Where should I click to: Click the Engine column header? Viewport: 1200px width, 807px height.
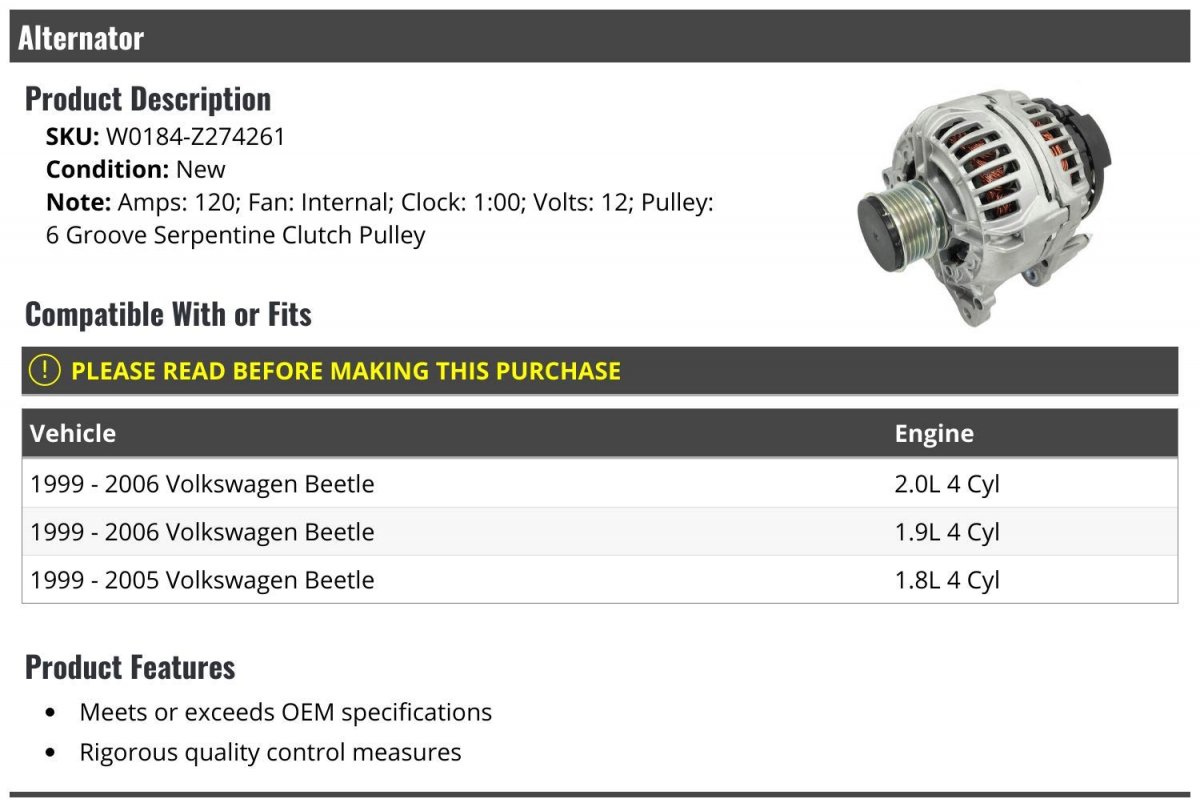click(x=934, y=433)
